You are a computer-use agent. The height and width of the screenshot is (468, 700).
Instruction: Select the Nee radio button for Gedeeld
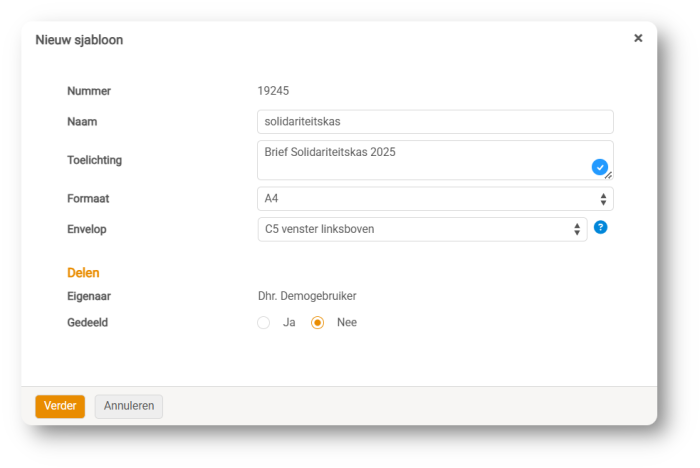[x=317, y=322]
